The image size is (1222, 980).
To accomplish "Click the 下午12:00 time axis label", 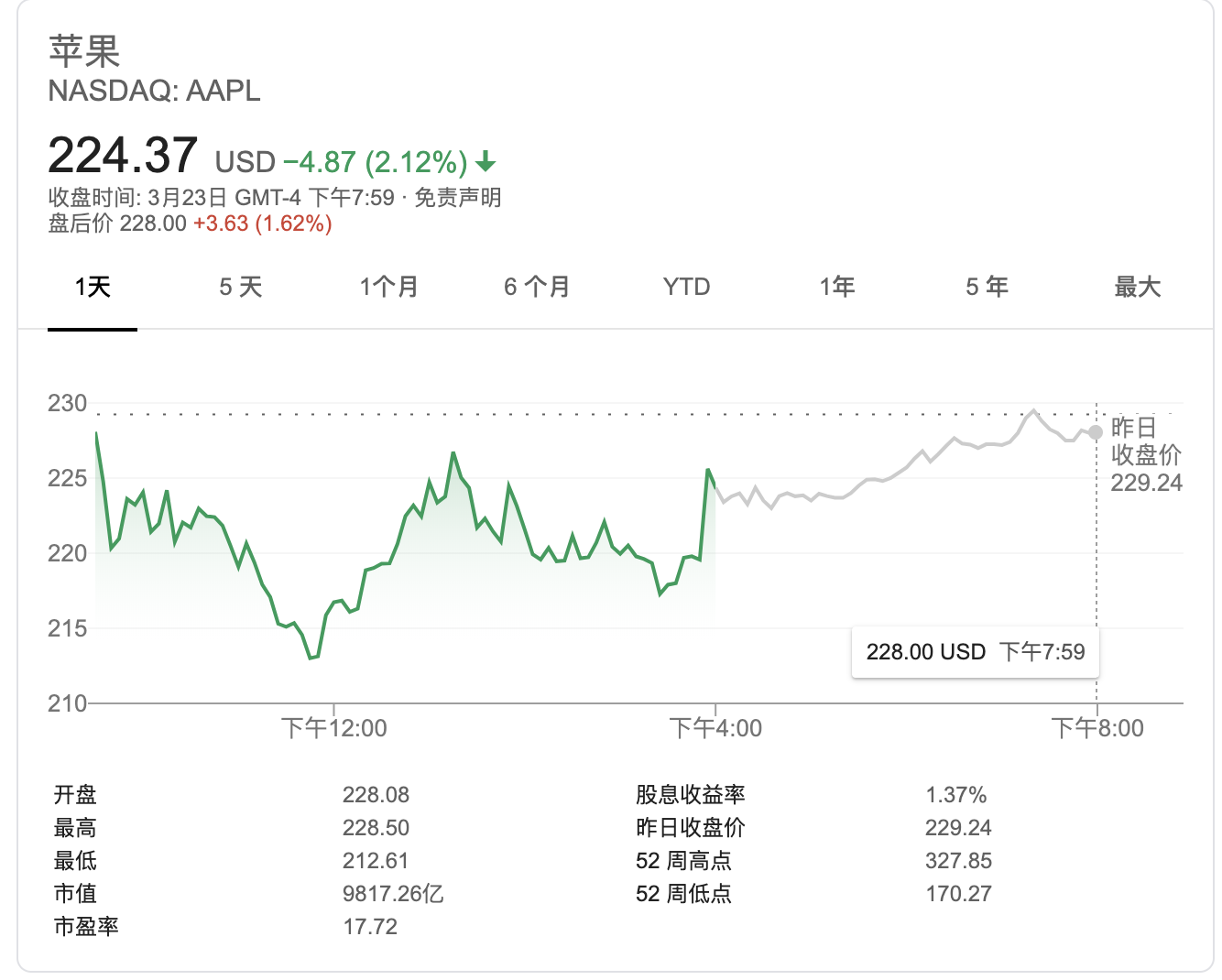I will [x=333, y=728].
